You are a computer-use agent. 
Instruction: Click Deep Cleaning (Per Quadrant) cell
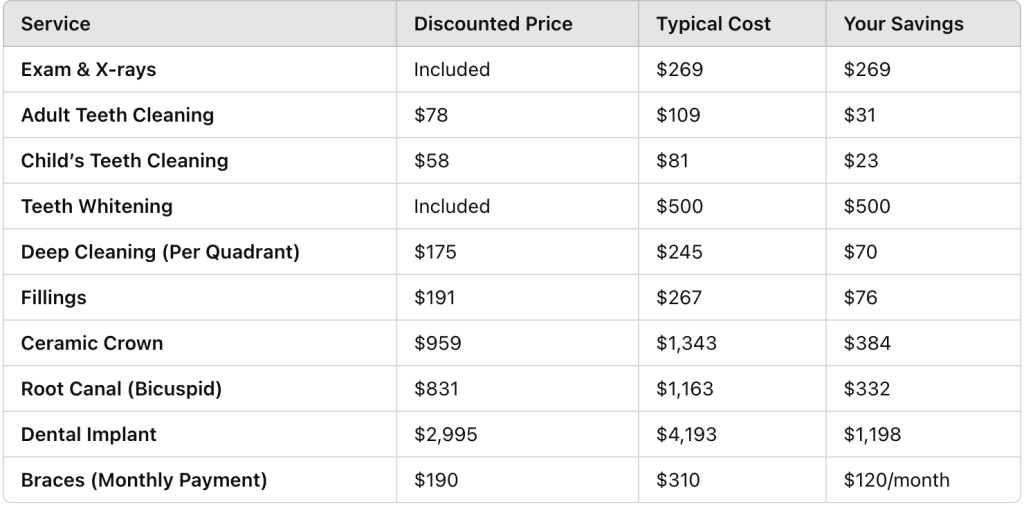[x=160, y=252]
